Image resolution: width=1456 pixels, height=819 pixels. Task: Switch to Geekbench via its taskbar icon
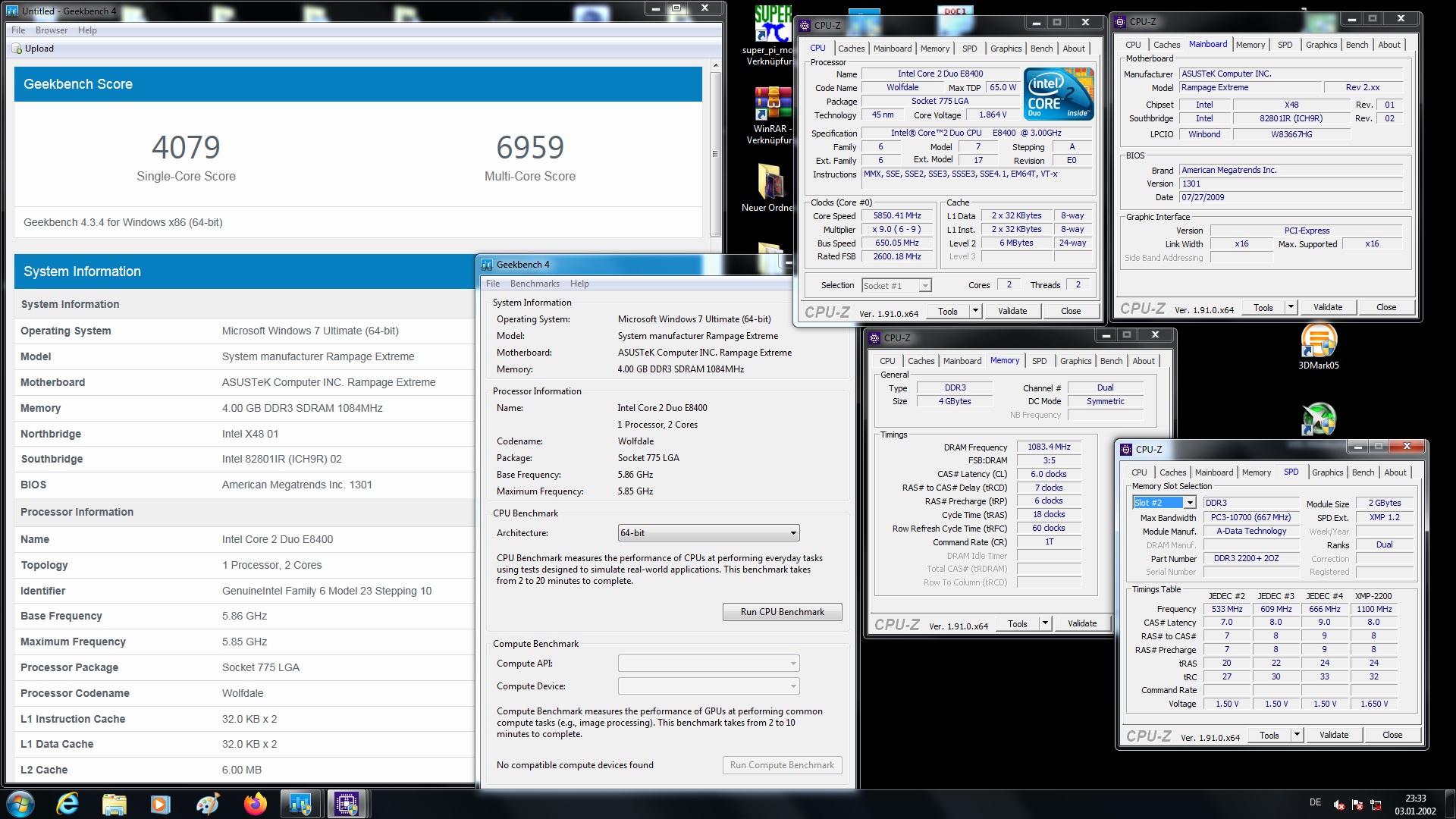pos(300,804)
